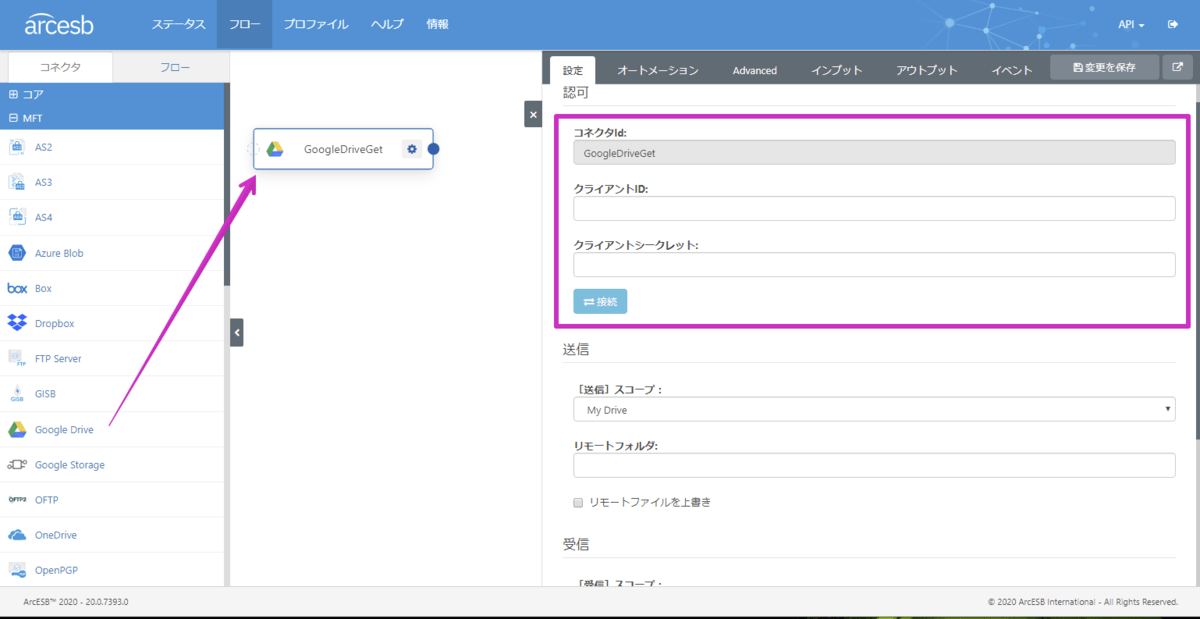Viewport: 1200px width, 619px height.
Task: Click the arcesb logo
Action: pyautogui.click(x=59, y=24)
